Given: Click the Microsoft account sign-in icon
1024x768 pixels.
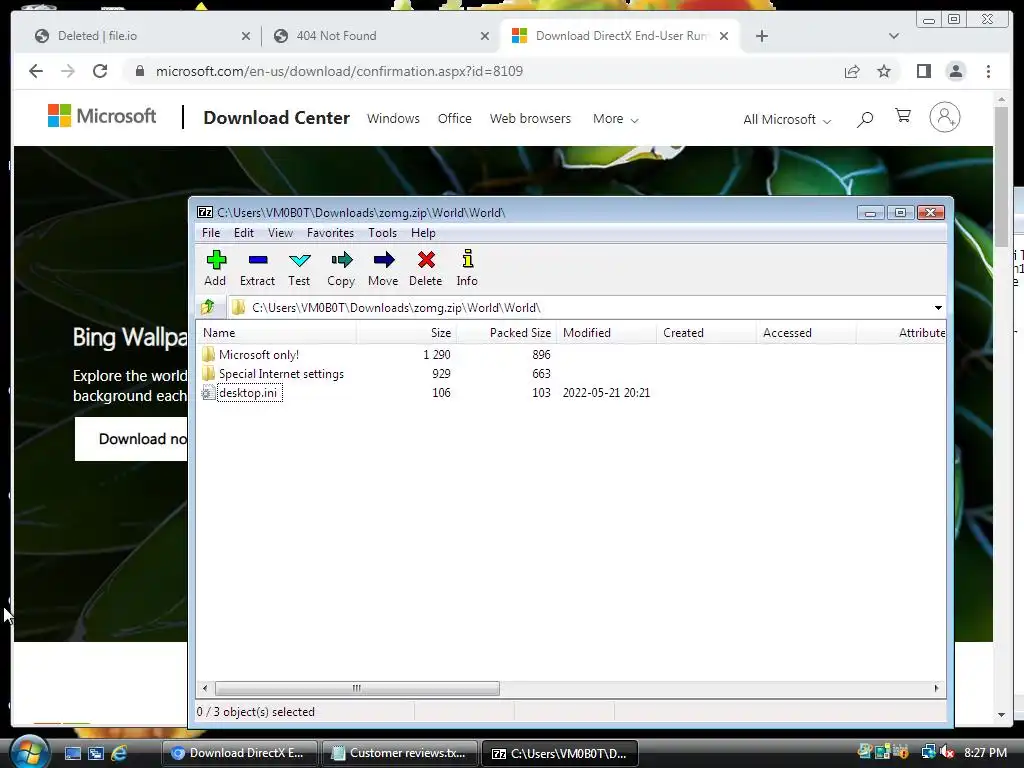Looking at the screenshot, I should pyautogui.click(x=944, y=118).
